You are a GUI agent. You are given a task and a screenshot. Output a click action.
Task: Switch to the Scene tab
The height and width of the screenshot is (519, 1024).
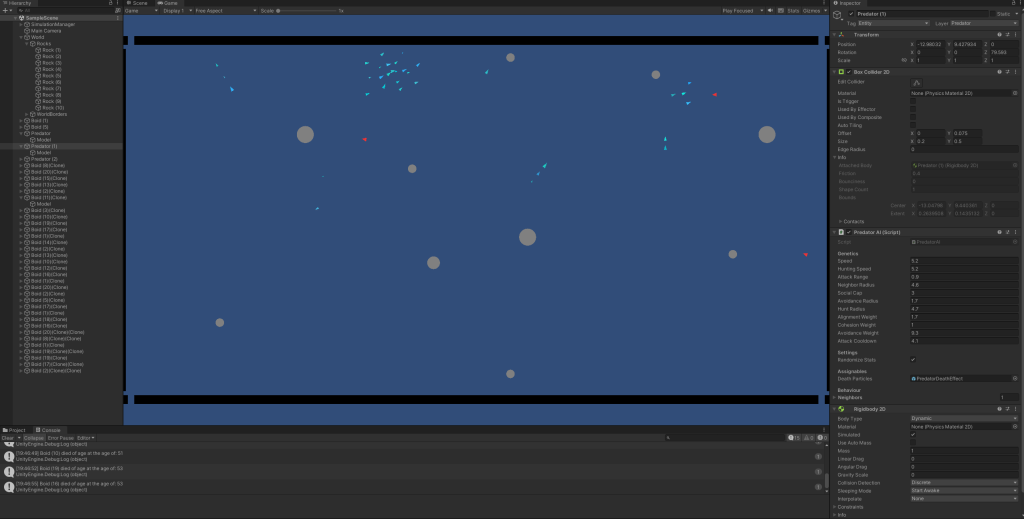pyautogui.click(x=138, y=3)
